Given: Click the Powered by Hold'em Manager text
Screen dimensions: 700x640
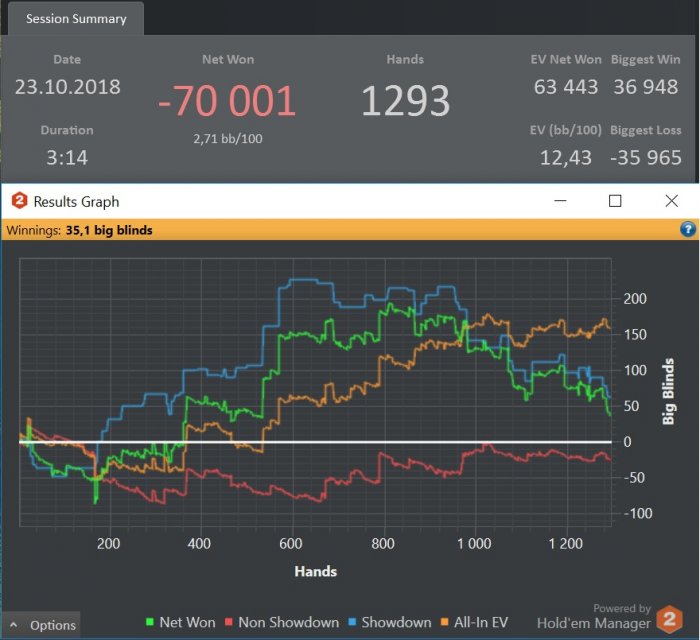Looking at the screenshot, I should [594, 617].
